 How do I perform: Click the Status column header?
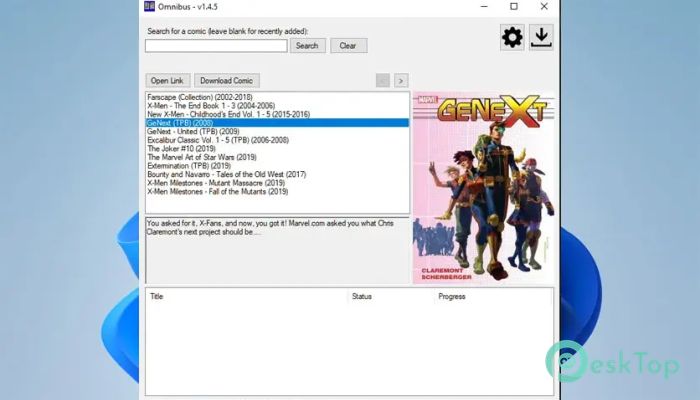pyautogui.click(x=362, y=297)
